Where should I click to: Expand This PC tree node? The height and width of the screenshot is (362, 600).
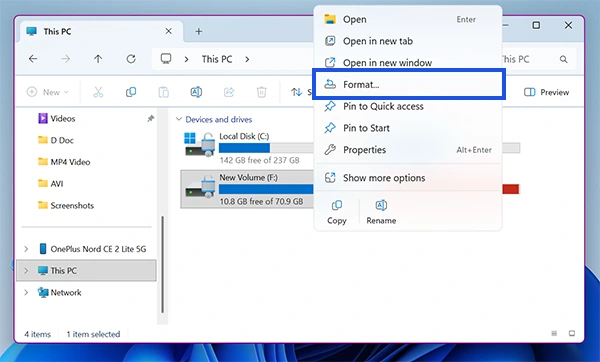click(x=26, y=271)
